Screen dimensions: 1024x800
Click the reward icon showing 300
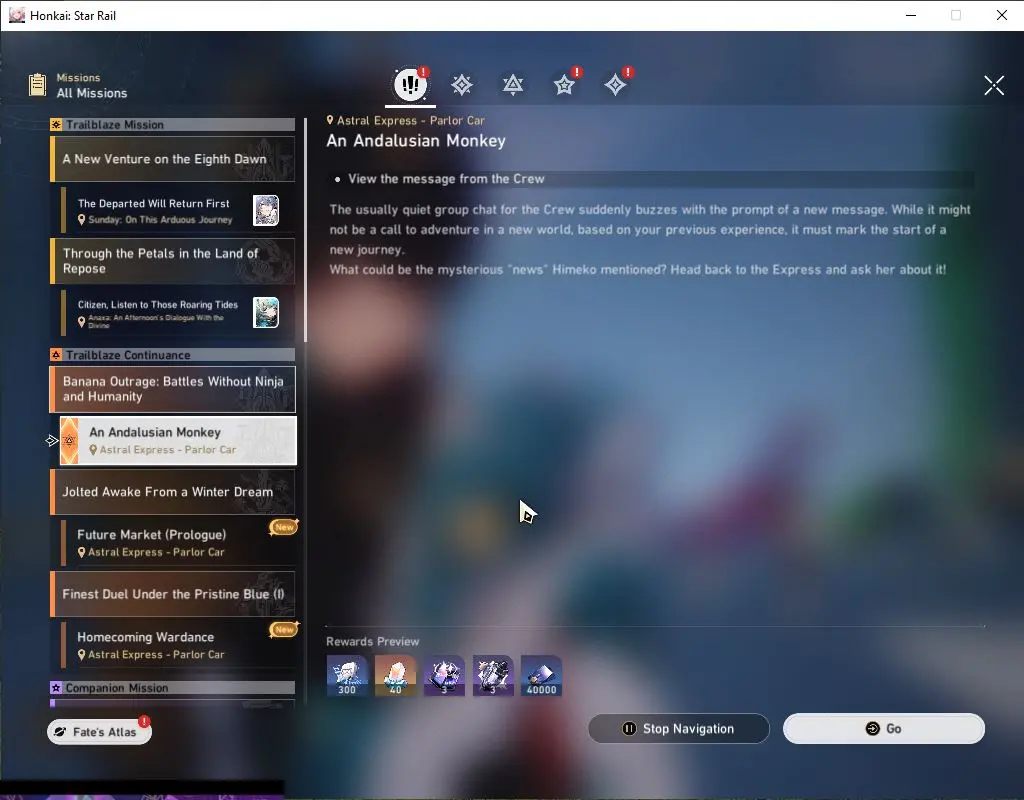tap(347, 676)
